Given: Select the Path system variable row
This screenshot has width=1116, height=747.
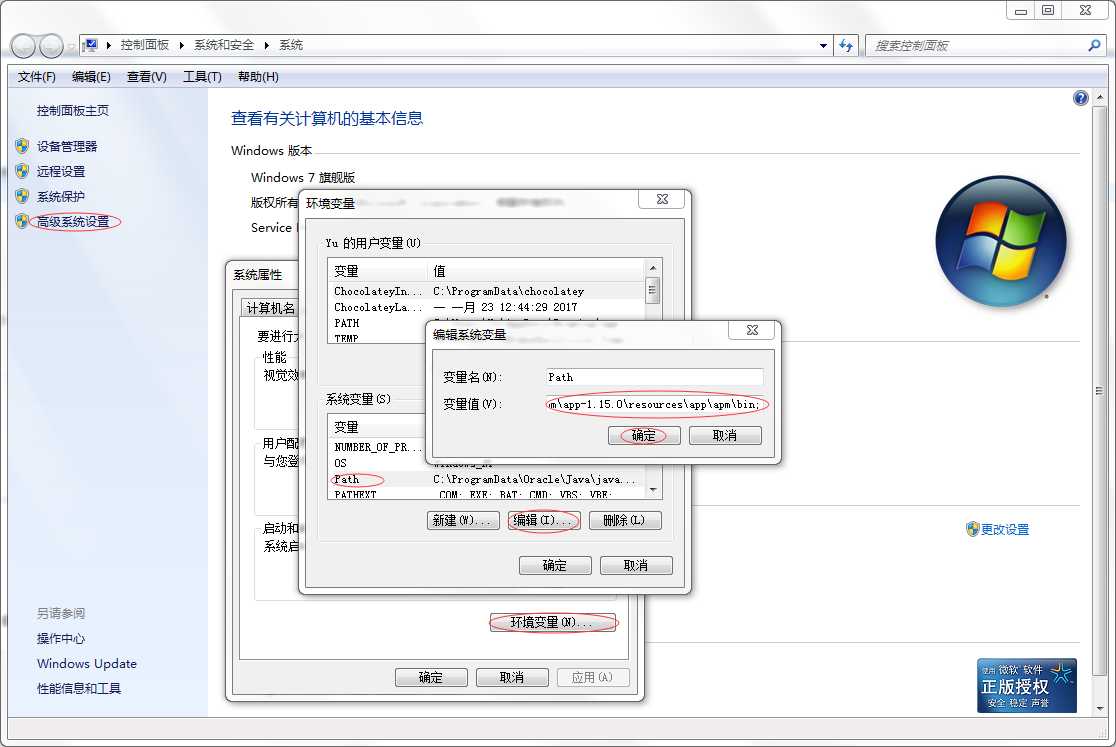Looking at the screenshot, I should click(487, 479).
